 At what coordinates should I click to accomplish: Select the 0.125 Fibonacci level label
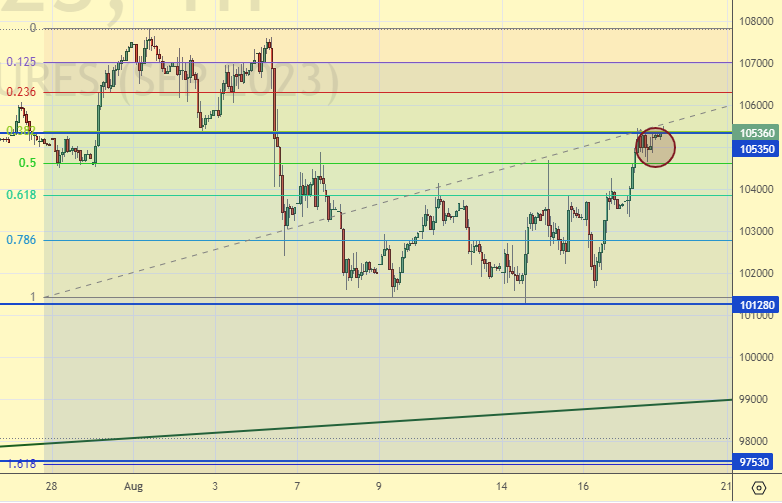21,62
